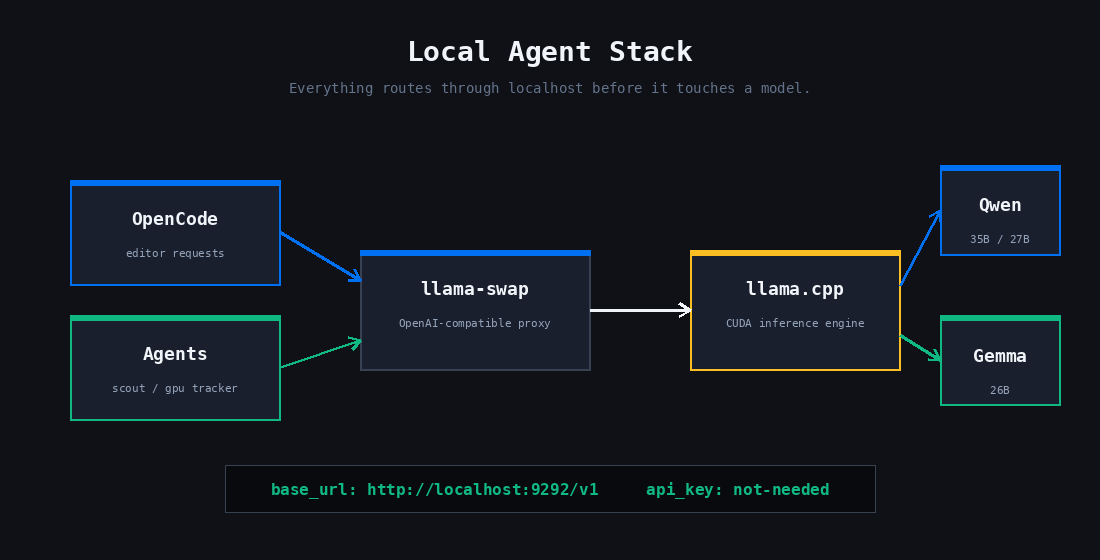Click the '35B / 27B' size label
This screenshot has height=560, width=1100.
point(1000,239)
